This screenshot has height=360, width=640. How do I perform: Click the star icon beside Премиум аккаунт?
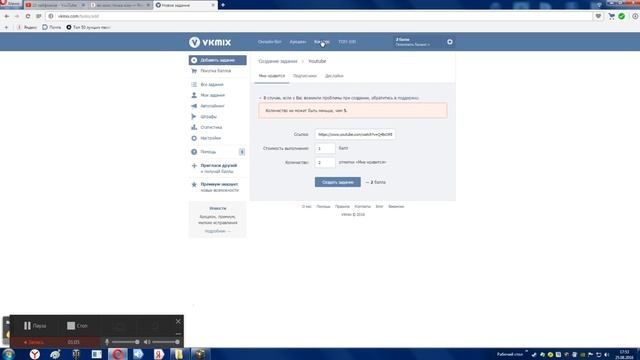click(194, 184)
